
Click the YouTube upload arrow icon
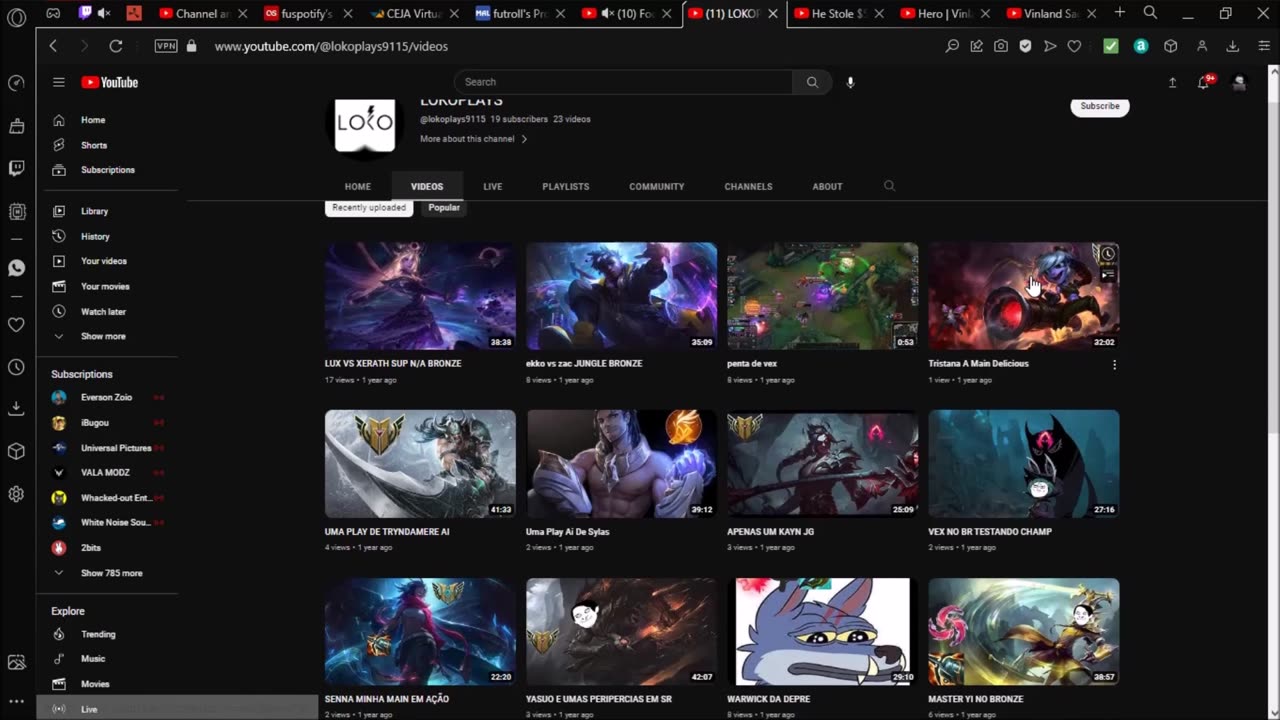[x=1172, y=82]
